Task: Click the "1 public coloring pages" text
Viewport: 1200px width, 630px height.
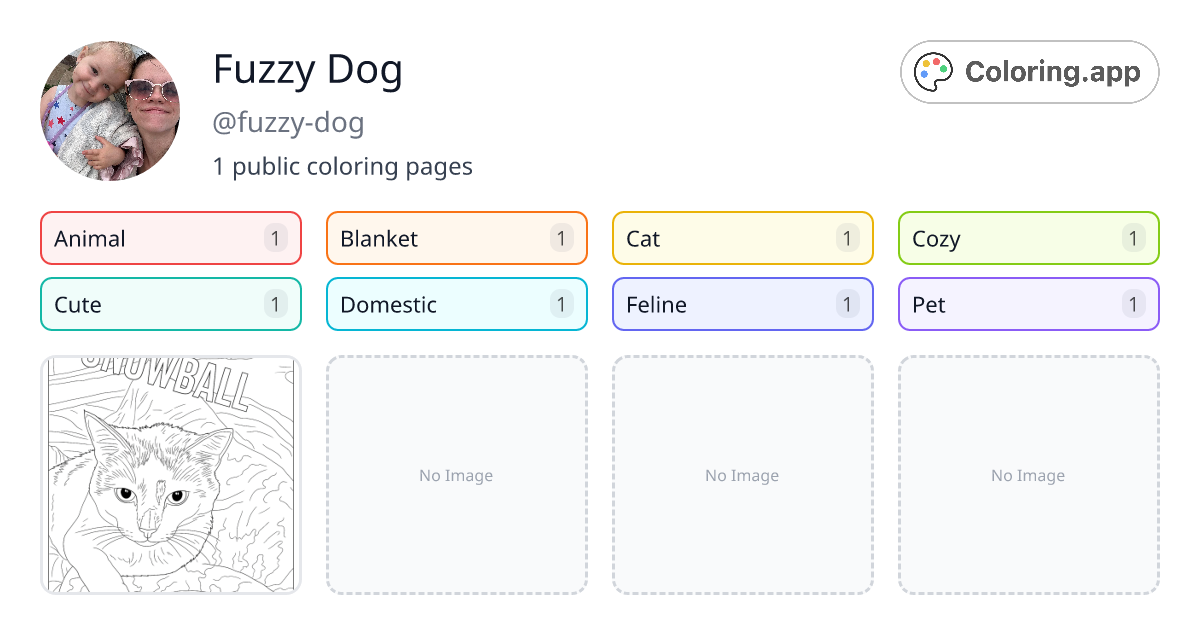Action: [342, 167]
